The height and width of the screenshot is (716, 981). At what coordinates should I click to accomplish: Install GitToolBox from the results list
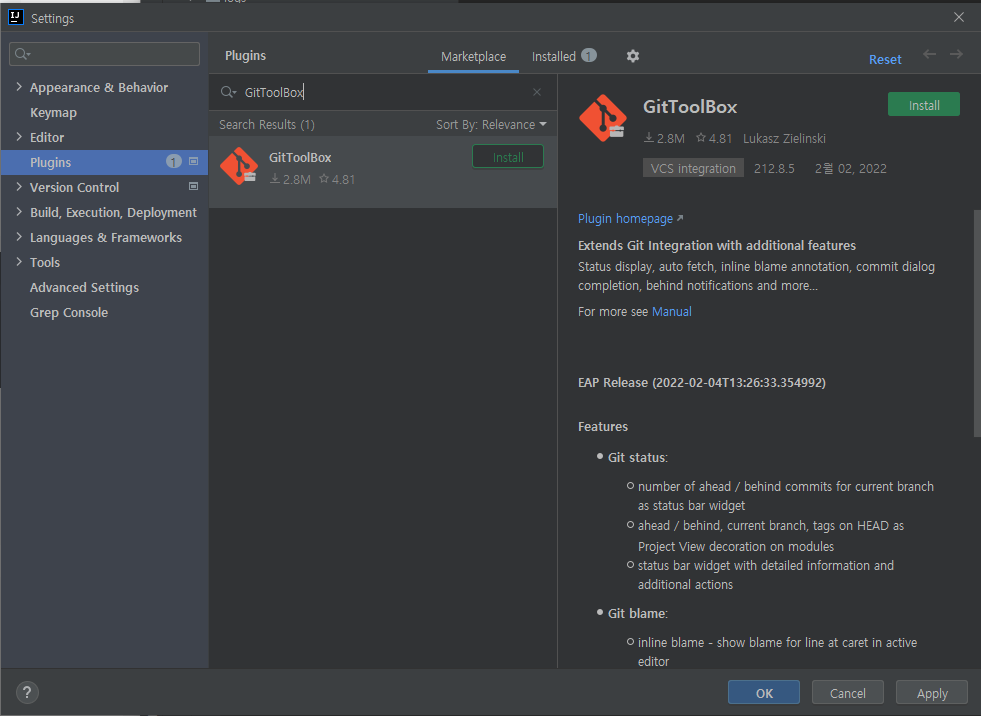tap(508, 157)
